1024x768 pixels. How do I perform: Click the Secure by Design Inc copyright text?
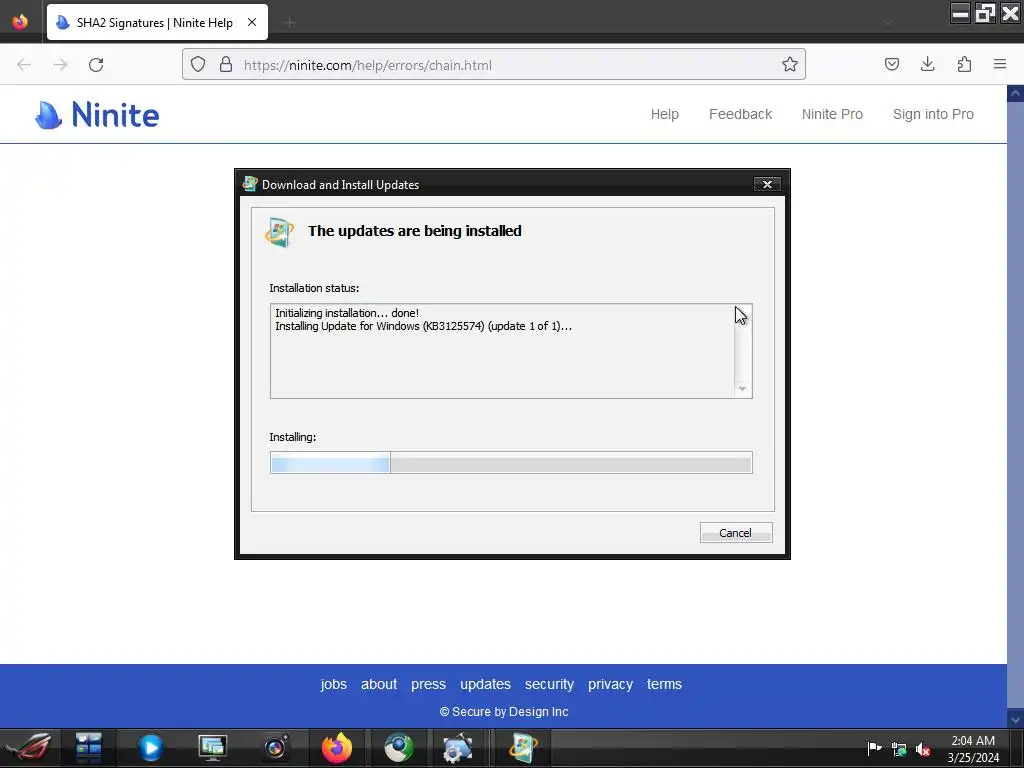(x=504, y=712)
